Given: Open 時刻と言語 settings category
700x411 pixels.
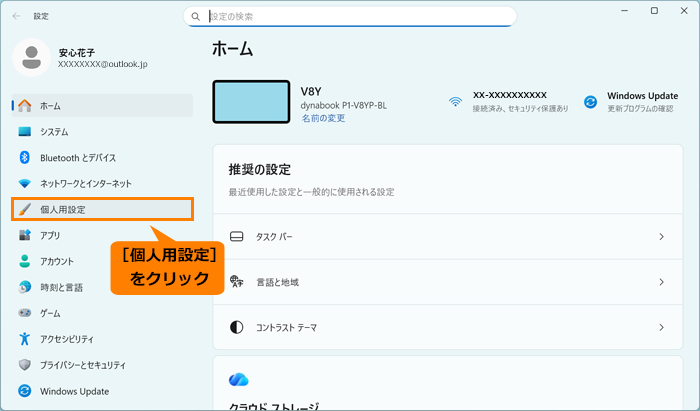Looking at the screenshot, I should (x=103, y=287).
